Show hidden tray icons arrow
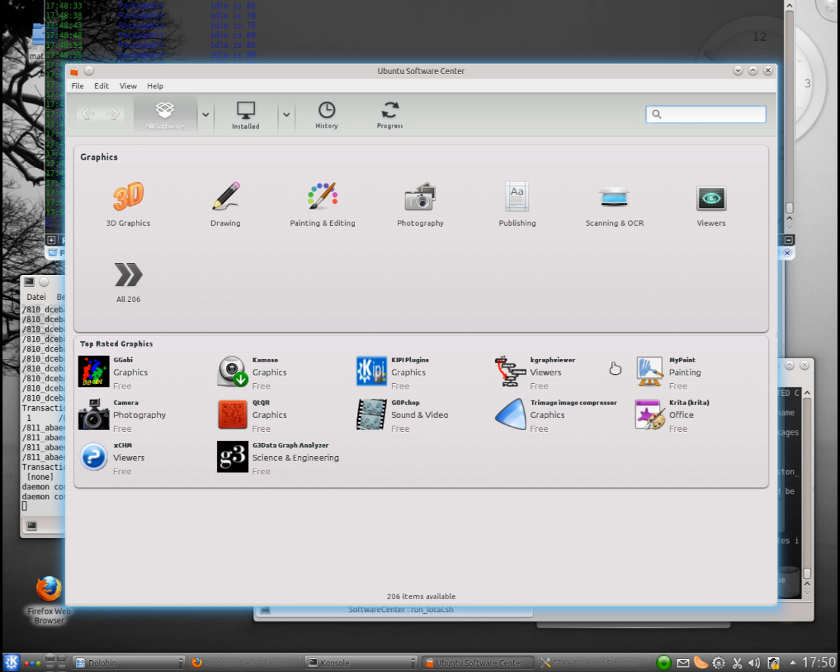The height and width of the screenshot is (672, 840). (x=792, y=663)
